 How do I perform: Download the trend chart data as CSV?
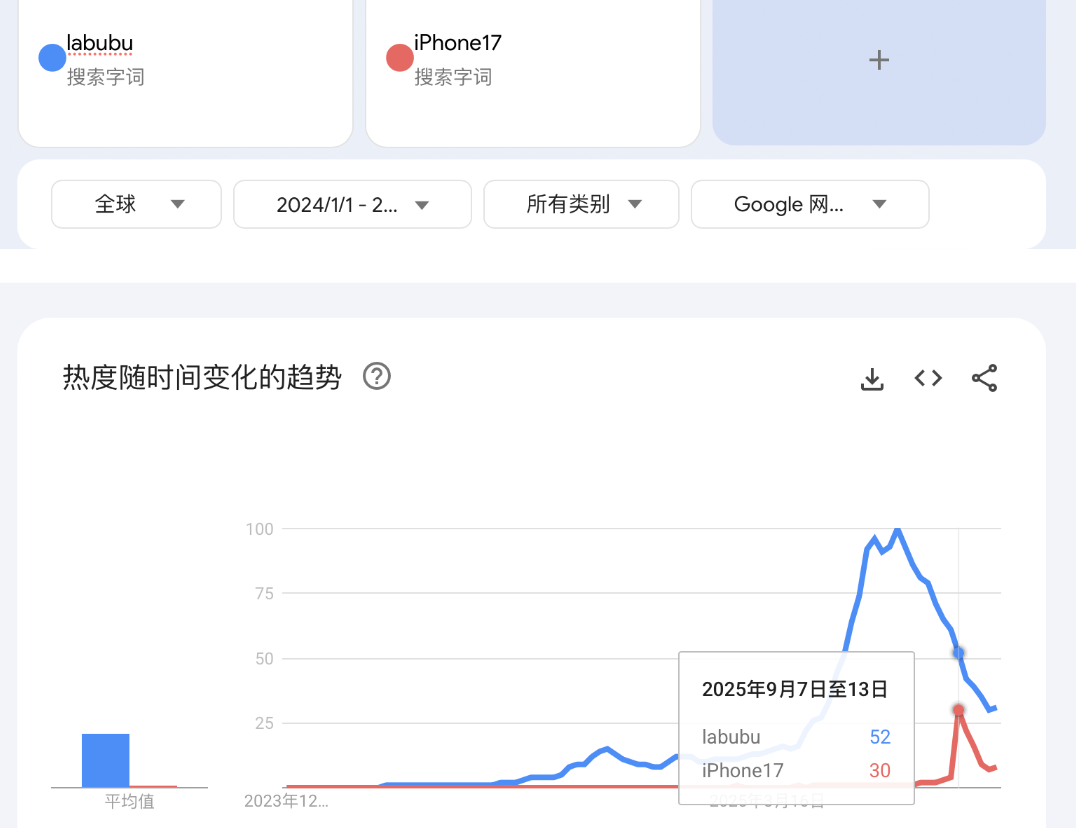(872, 378)
